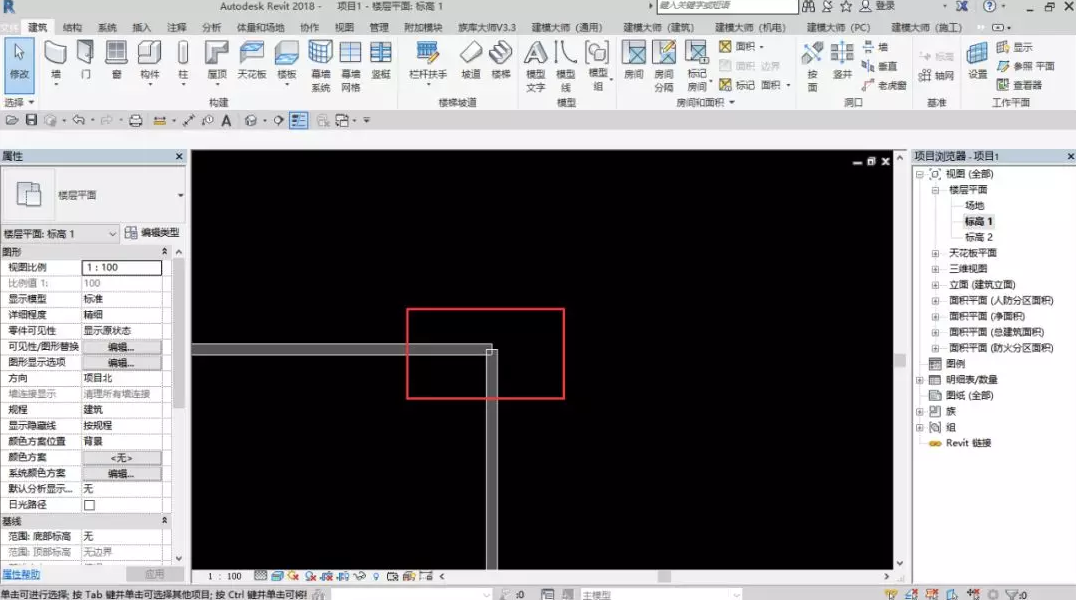The width and height of the screenshot is (1076, 600).
Task: Select the 房间分隔 room separator tool
Action: (664, 66)
